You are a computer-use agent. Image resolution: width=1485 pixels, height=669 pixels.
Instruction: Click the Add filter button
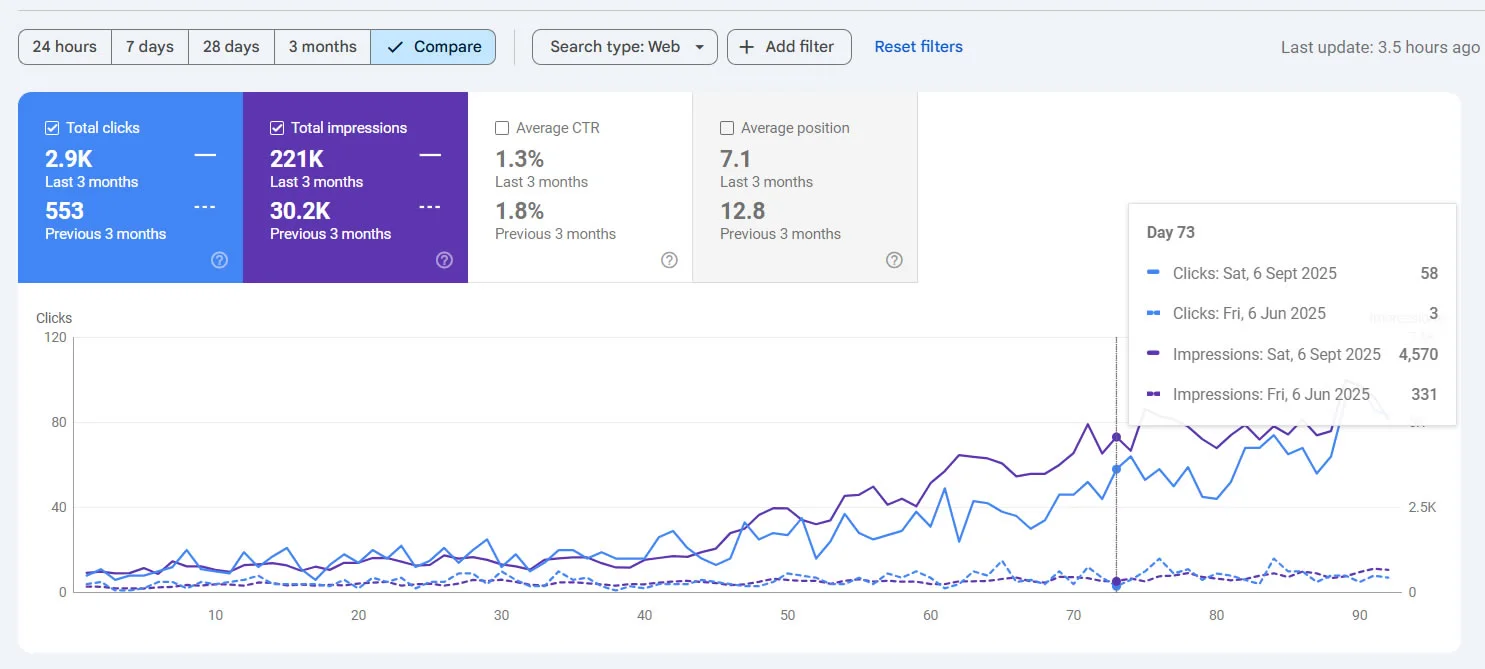pos(789,46)
